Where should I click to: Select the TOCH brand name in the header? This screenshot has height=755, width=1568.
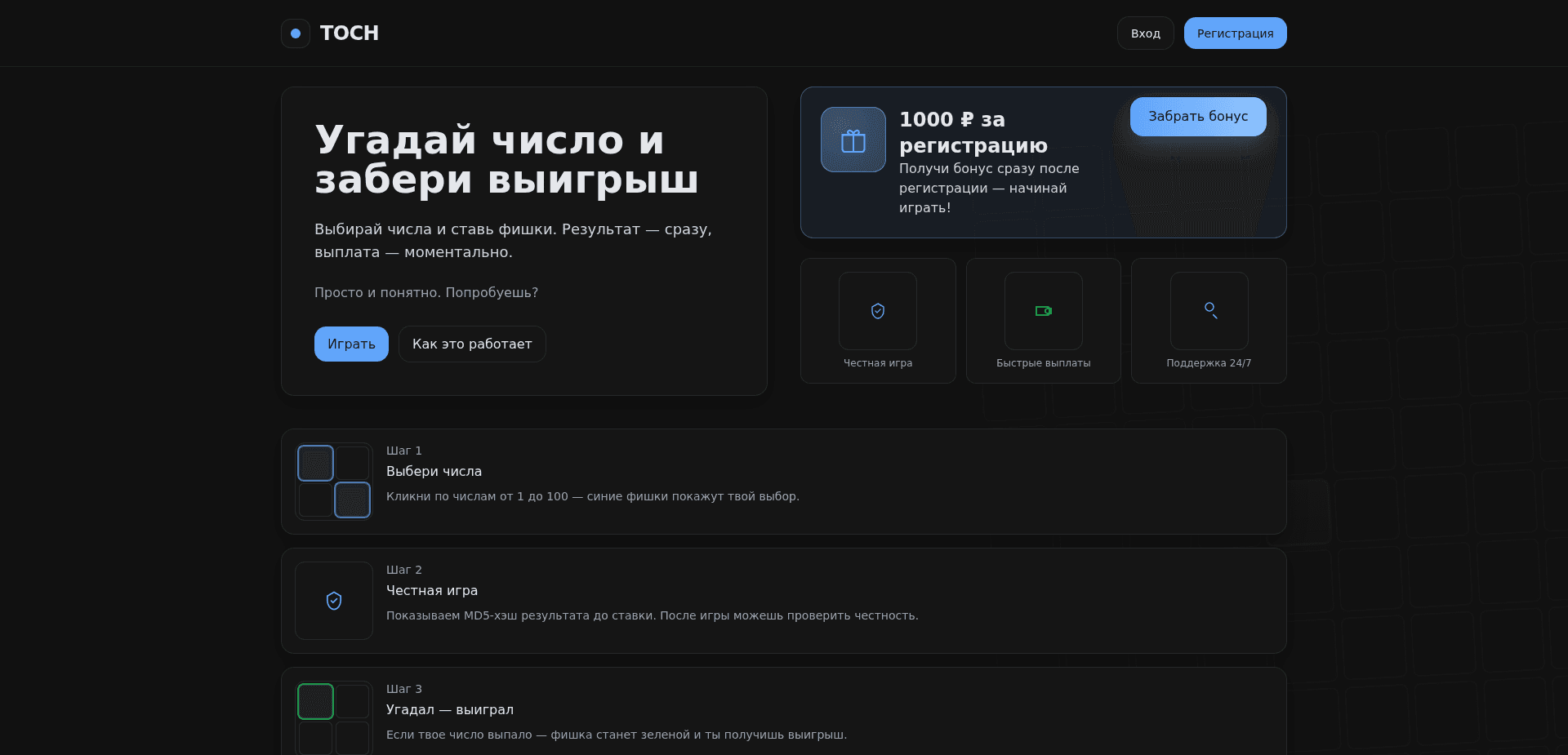click(350, 33)
